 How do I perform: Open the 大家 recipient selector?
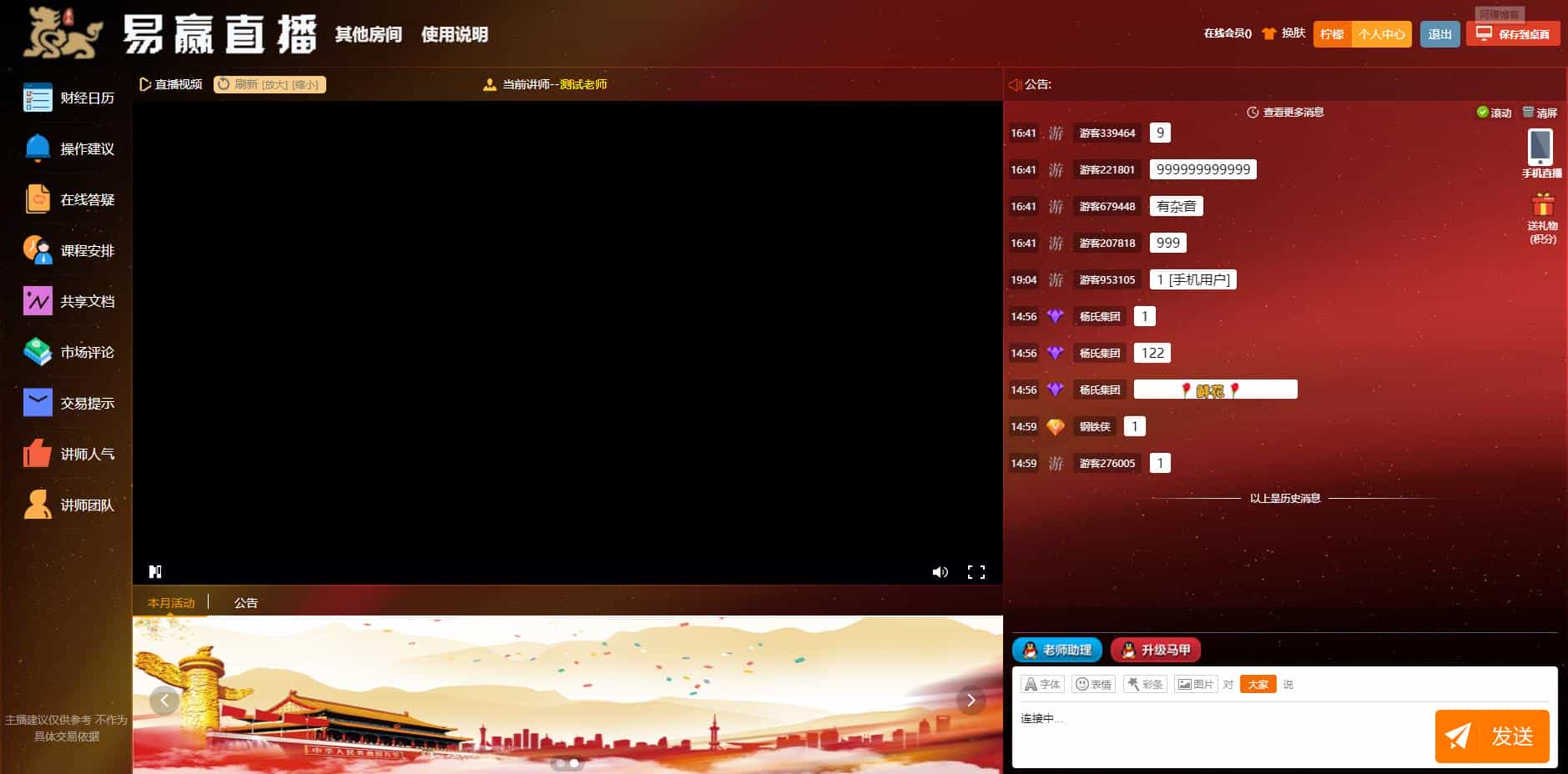point(1258,684)
